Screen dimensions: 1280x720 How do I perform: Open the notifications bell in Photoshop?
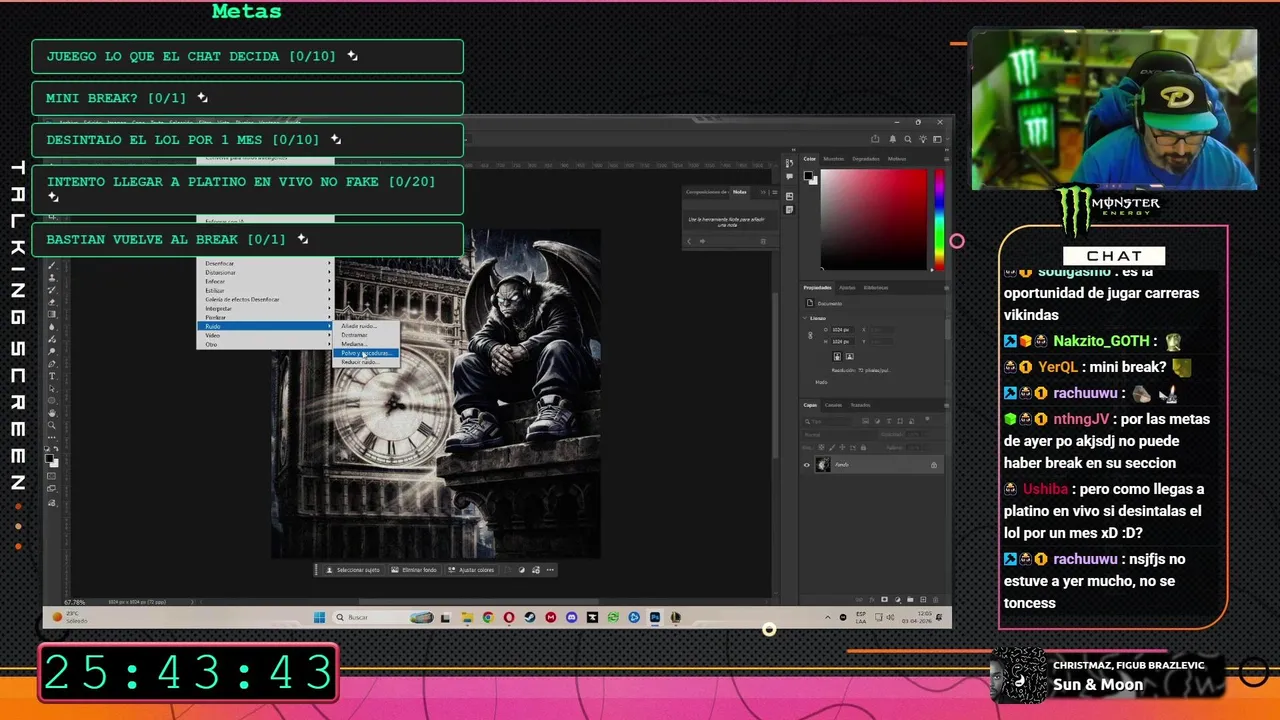pyautogui.click(x=893, y=139)
